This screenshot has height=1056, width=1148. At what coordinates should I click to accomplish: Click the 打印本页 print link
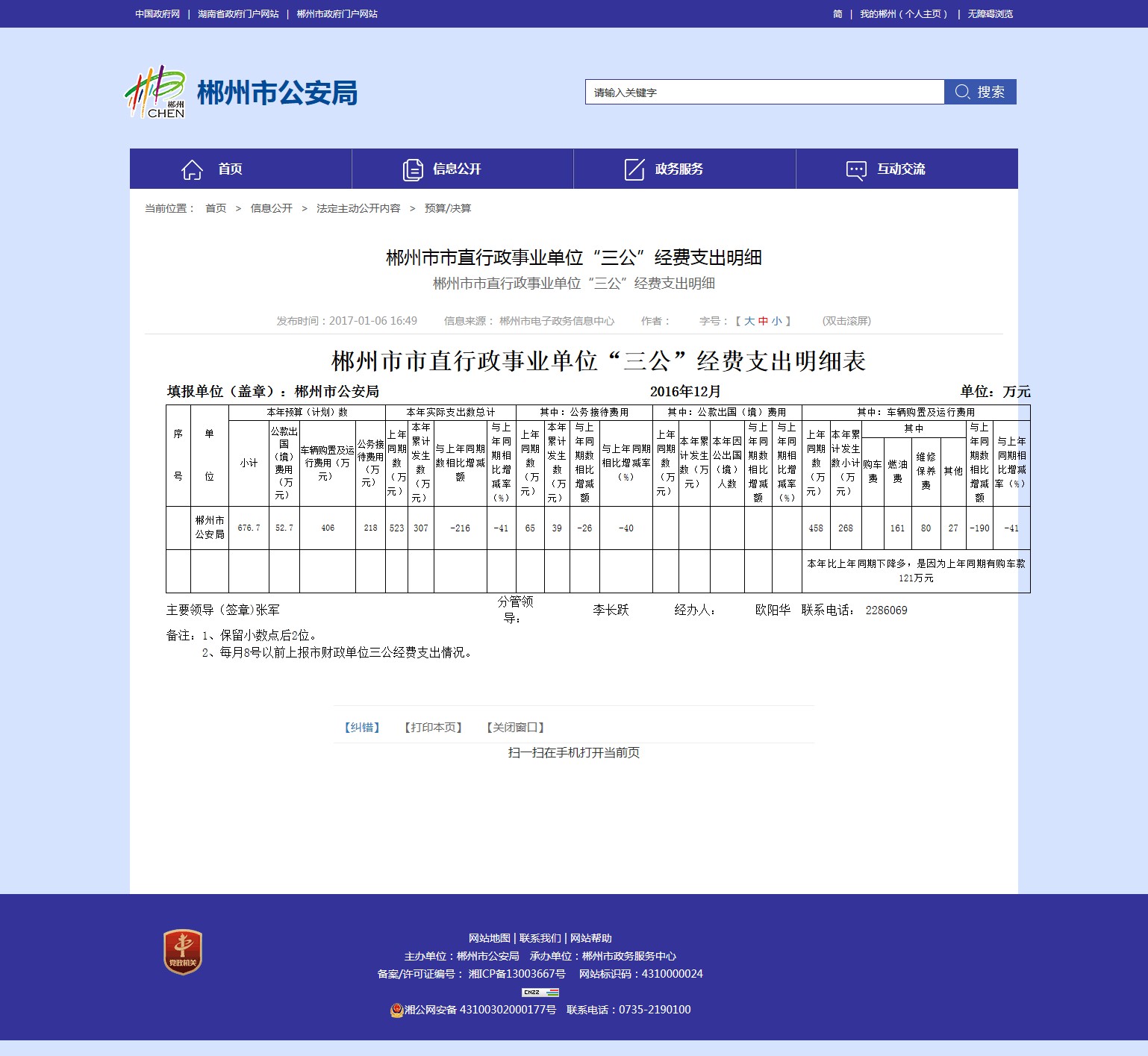[x=433, y=727]
